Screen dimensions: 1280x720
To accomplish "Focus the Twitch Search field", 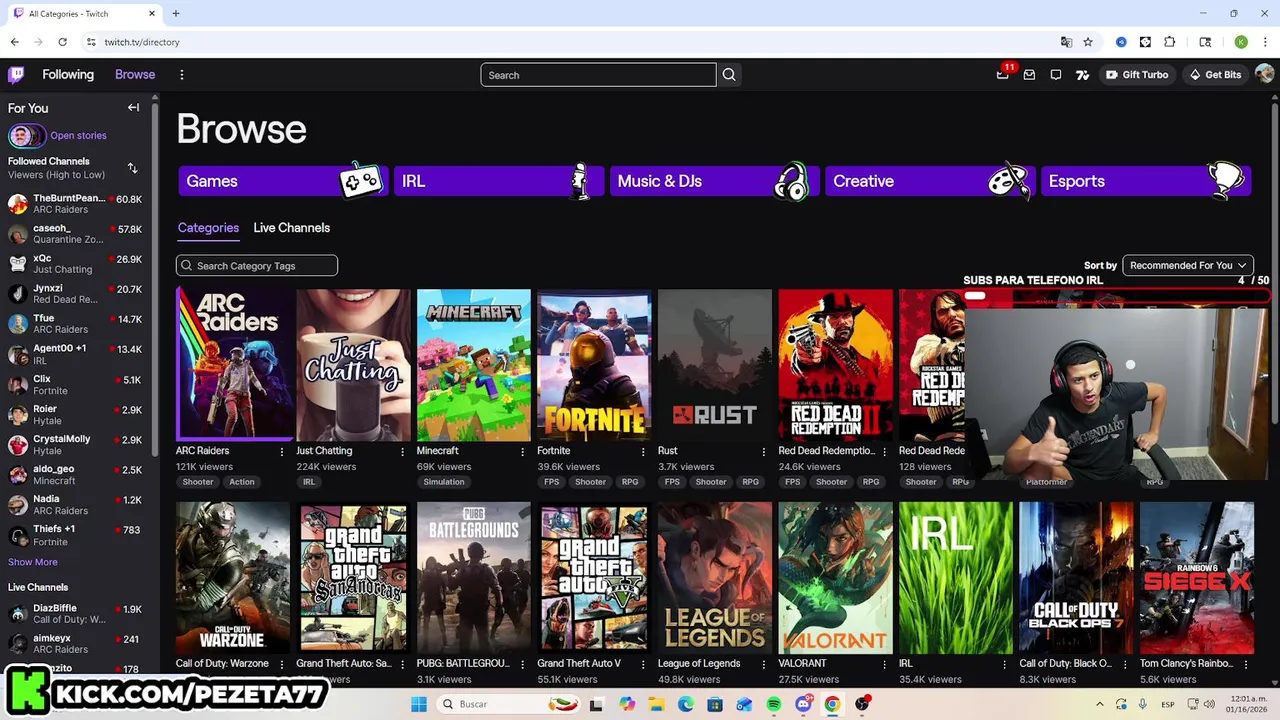I will [x=598, y=75].
